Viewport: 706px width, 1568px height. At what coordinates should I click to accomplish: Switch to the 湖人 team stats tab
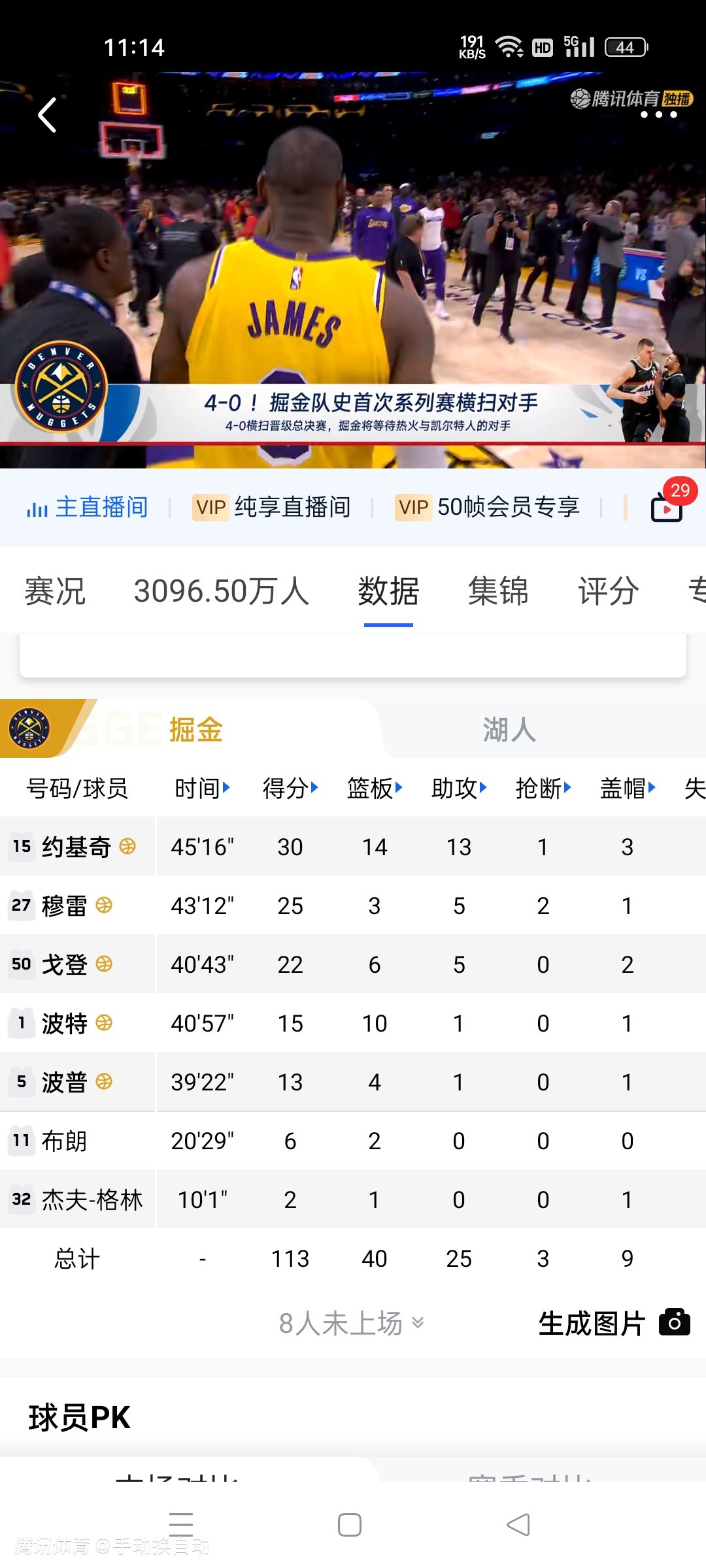509,729
